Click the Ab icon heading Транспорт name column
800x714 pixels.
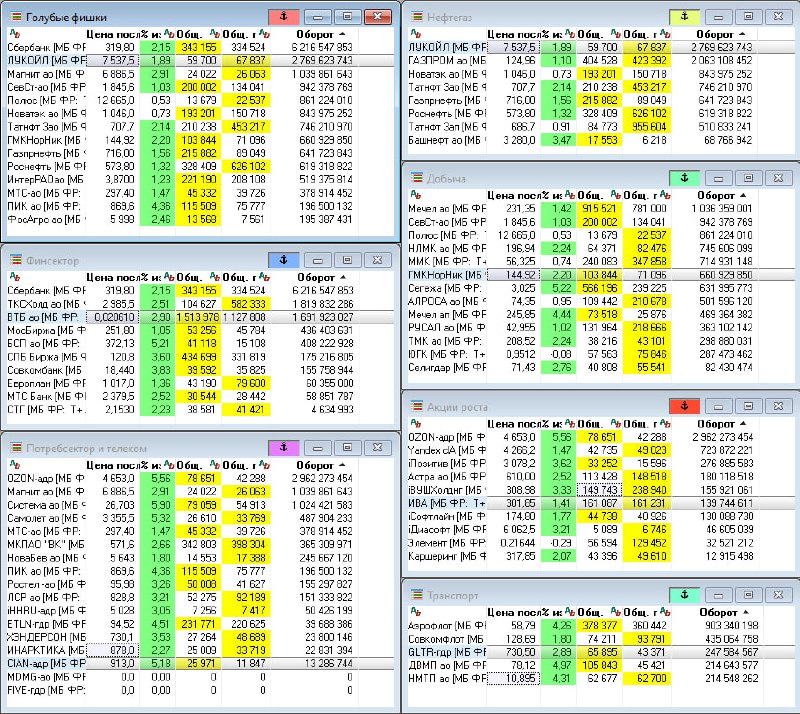tap(416, 612)
